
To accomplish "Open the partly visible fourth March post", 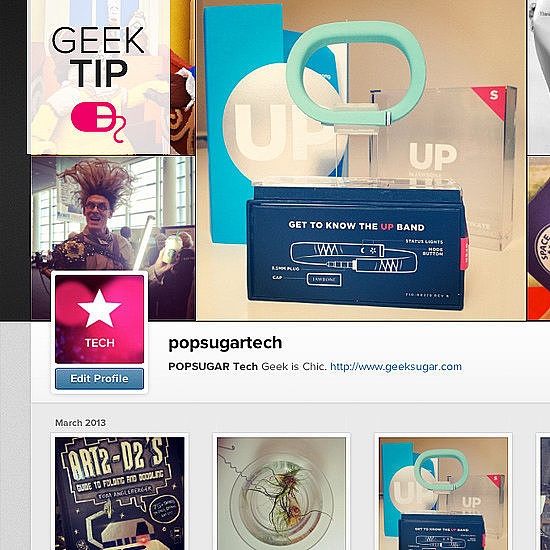I will click(545, 493).
